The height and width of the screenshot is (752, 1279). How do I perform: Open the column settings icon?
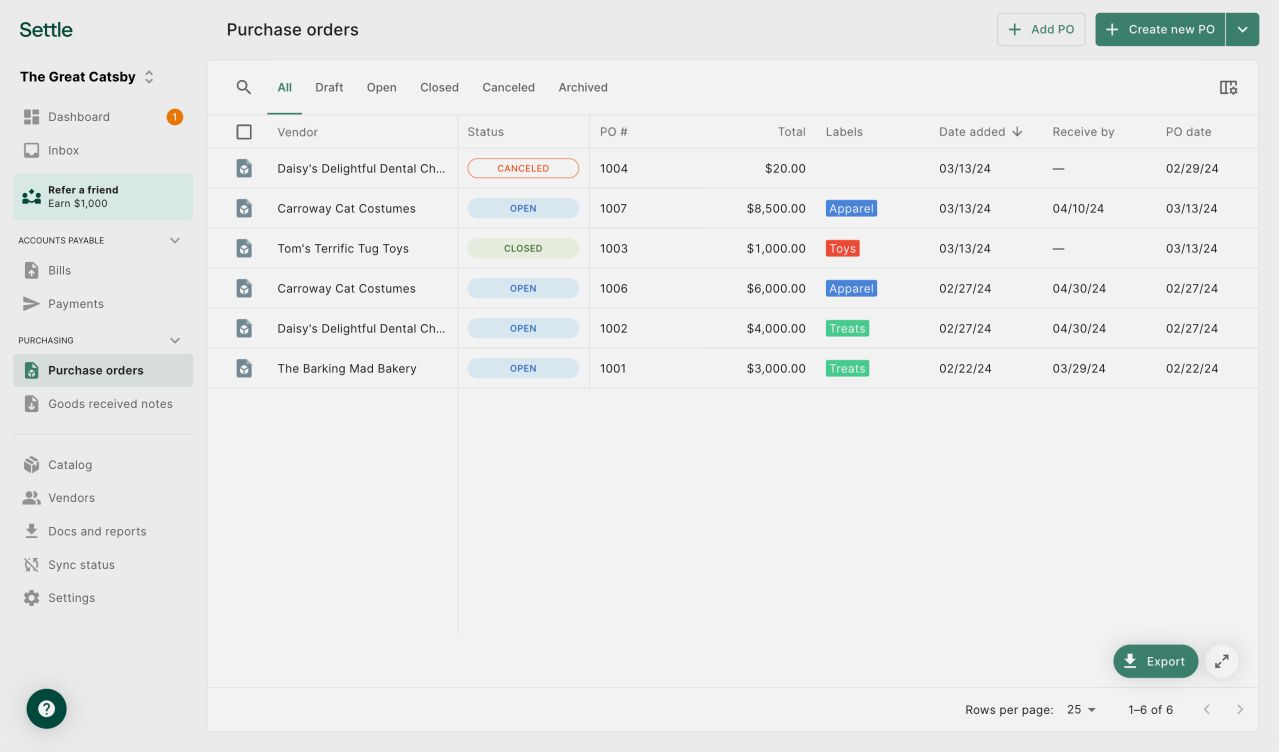click(x=1228, y=87)
